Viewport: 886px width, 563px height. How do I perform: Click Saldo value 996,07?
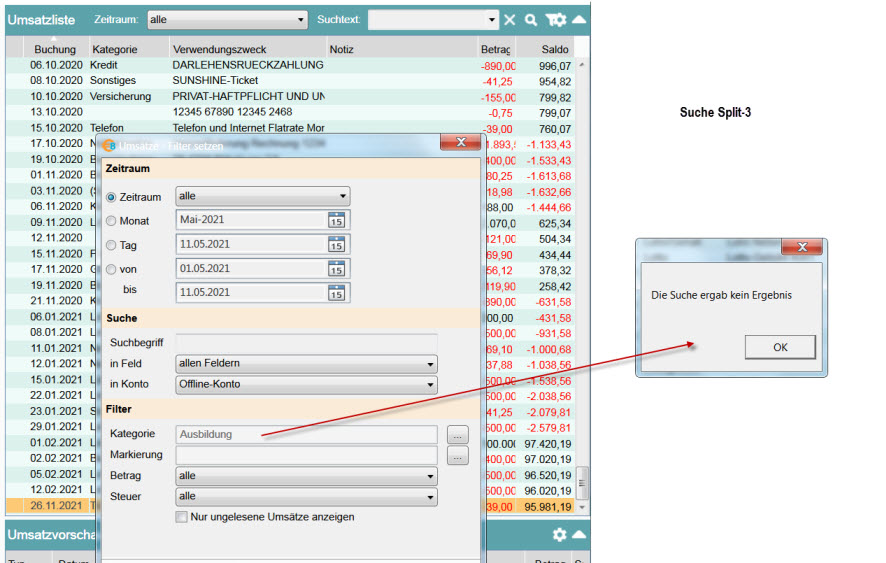pyautogui.click(x=554, y=66)
